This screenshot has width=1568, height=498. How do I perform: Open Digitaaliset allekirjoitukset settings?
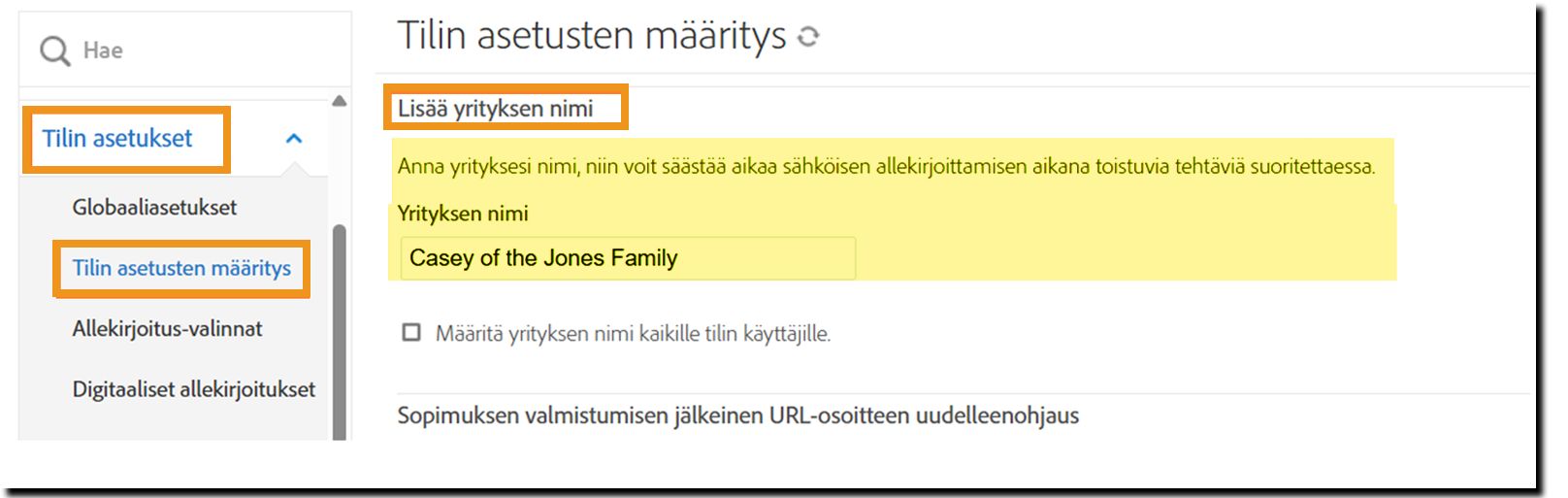[x=193, y=389]
